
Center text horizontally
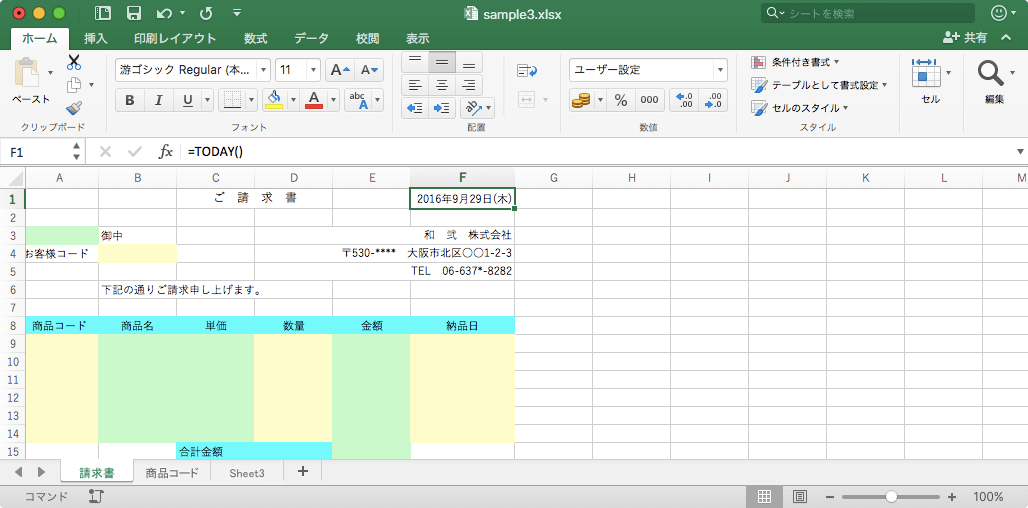[442, 85]
